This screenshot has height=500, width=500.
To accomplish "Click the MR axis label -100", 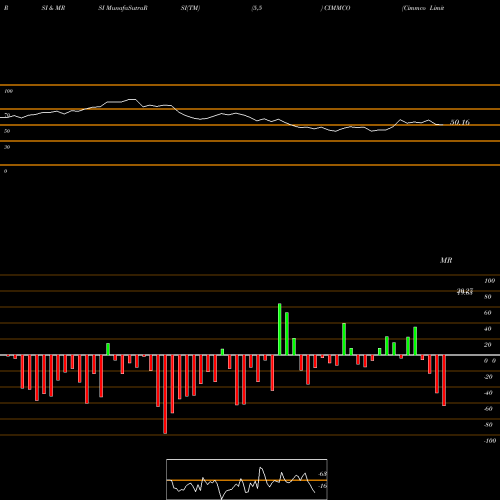I will click(490, 441).
